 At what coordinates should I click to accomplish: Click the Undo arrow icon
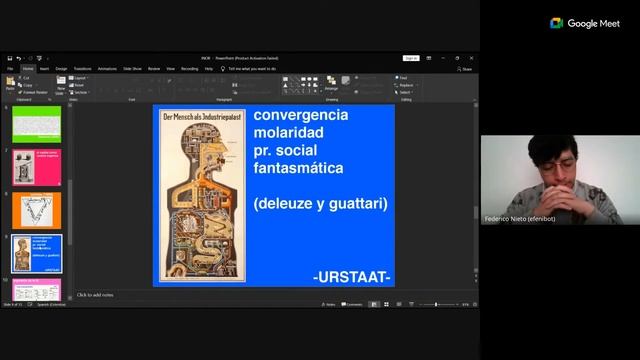(x=18, y=58)
